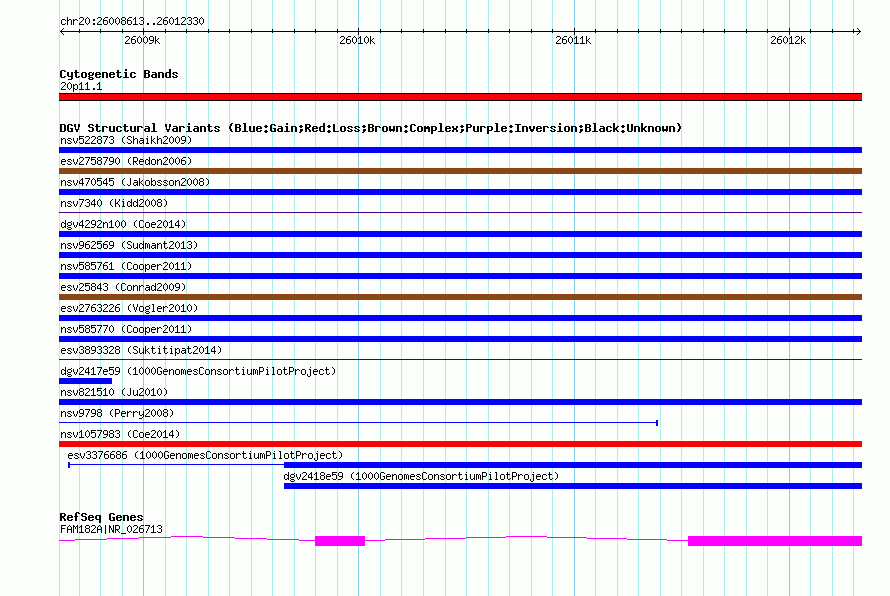Select thick blue esv3376686 variant segment
Viewport: 890px width, 596px height.
pyautogui.click(x=573, y=465)
